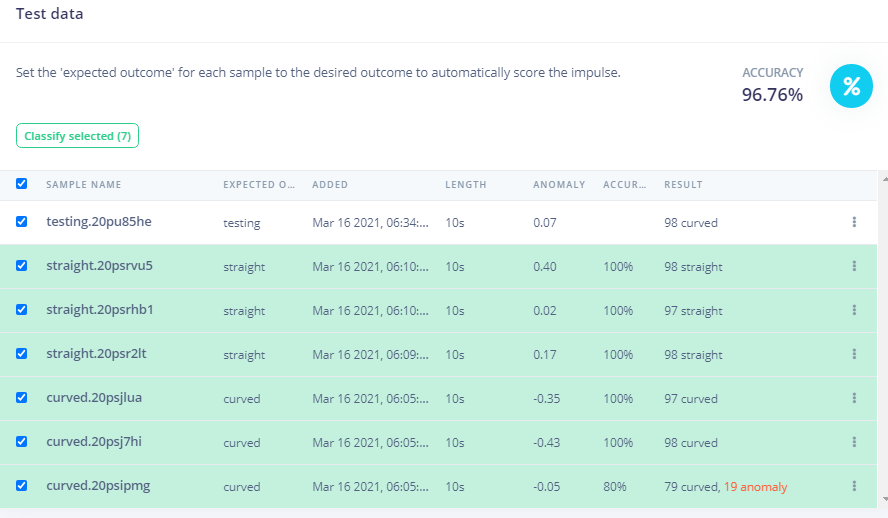Sort by the Sample Name column header

83,185
